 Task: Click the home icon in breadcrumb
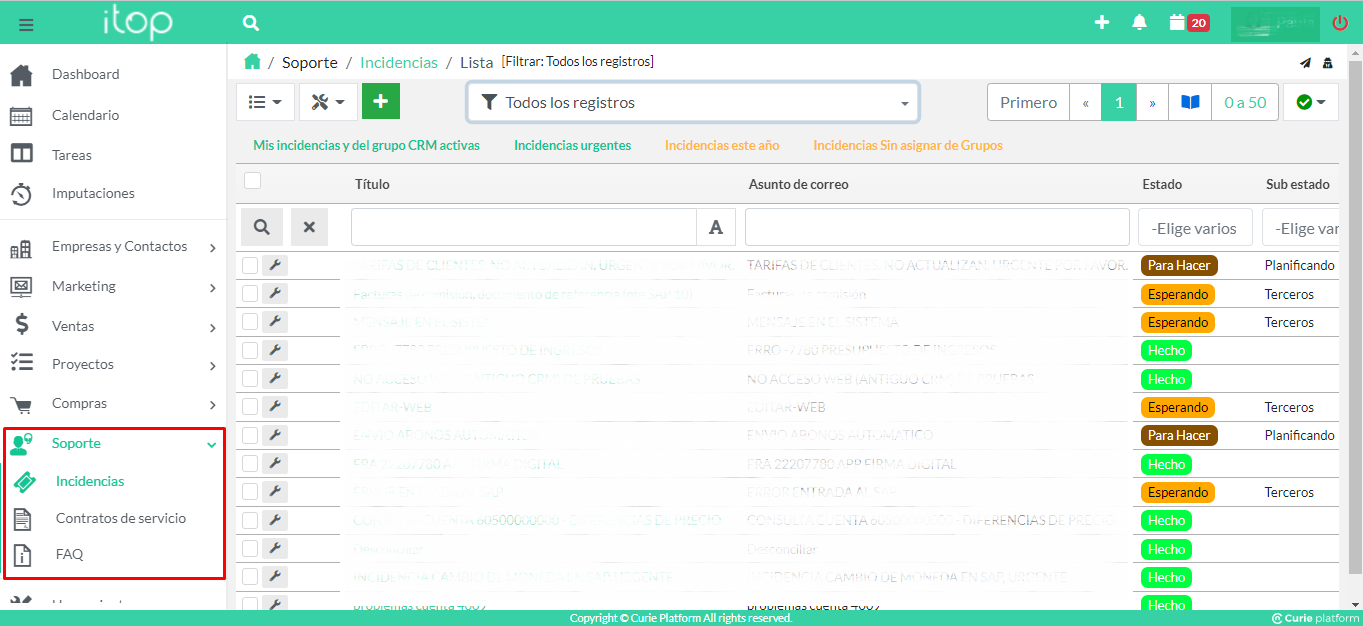point(252,62)
